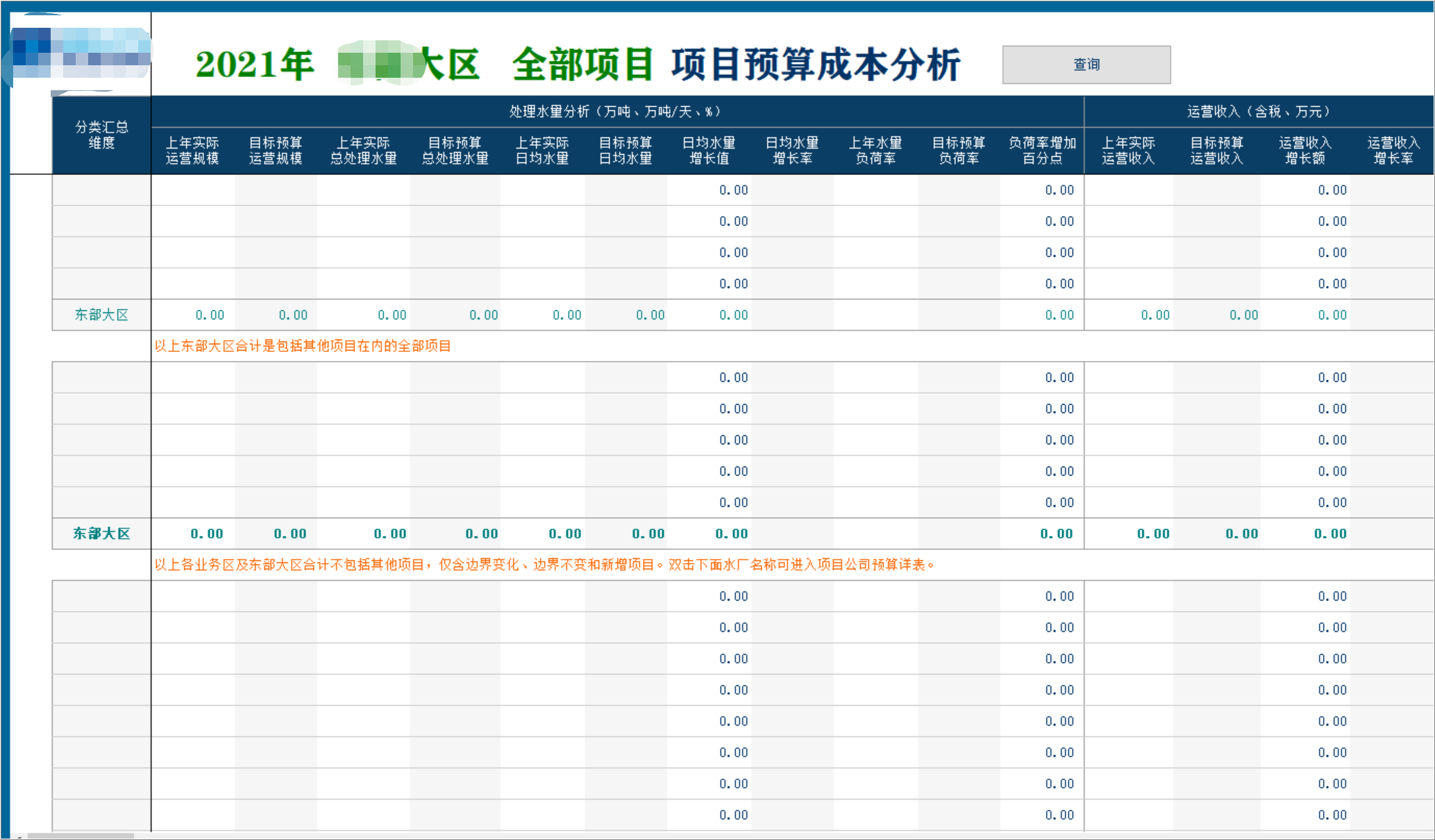
Task: Click the 处理水量分析 group header
Action: (x=617, y=112)
